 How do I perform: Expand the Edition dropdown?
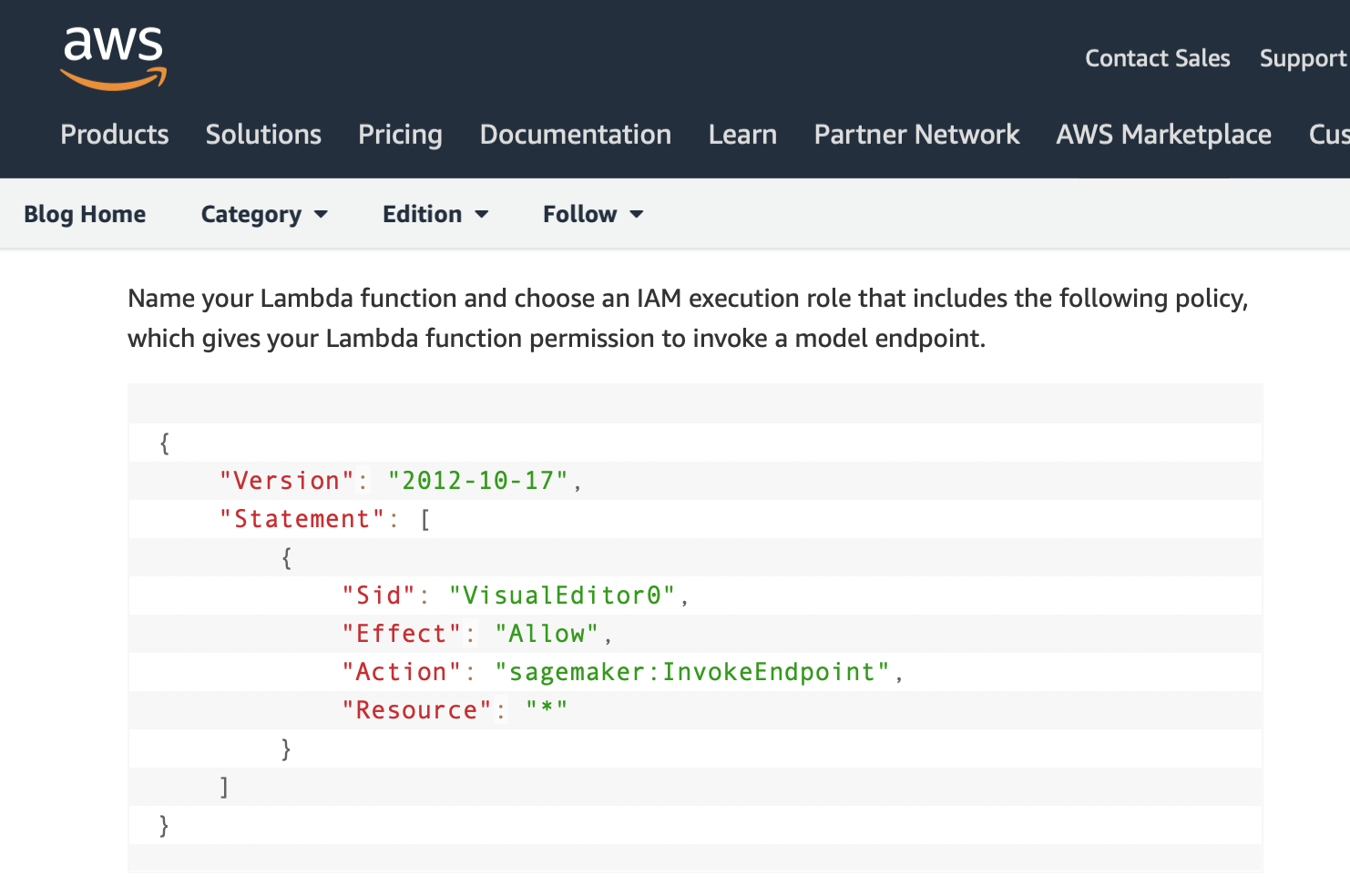435,214
